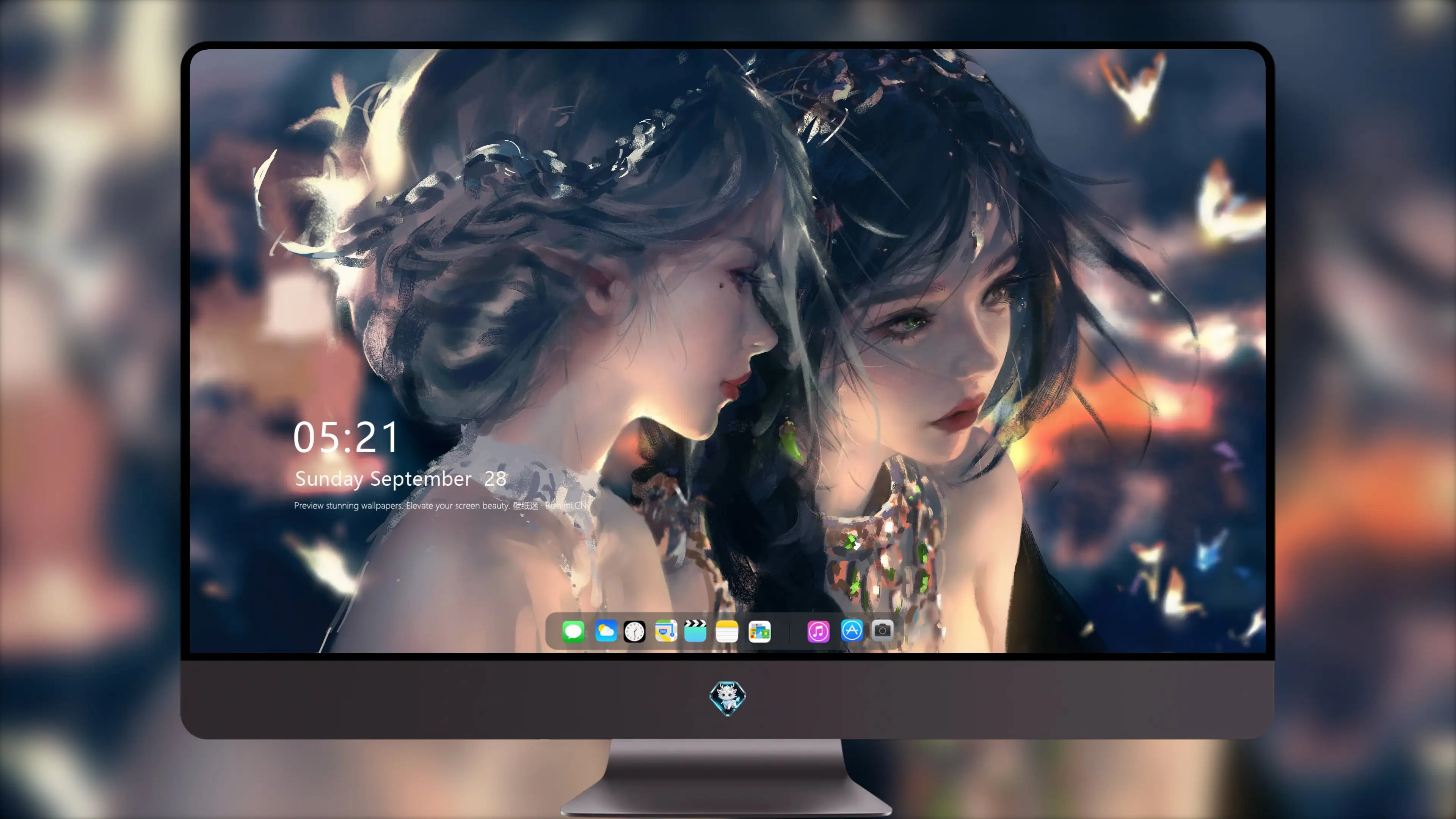Open the Camera app in the dock

point(882,630)
